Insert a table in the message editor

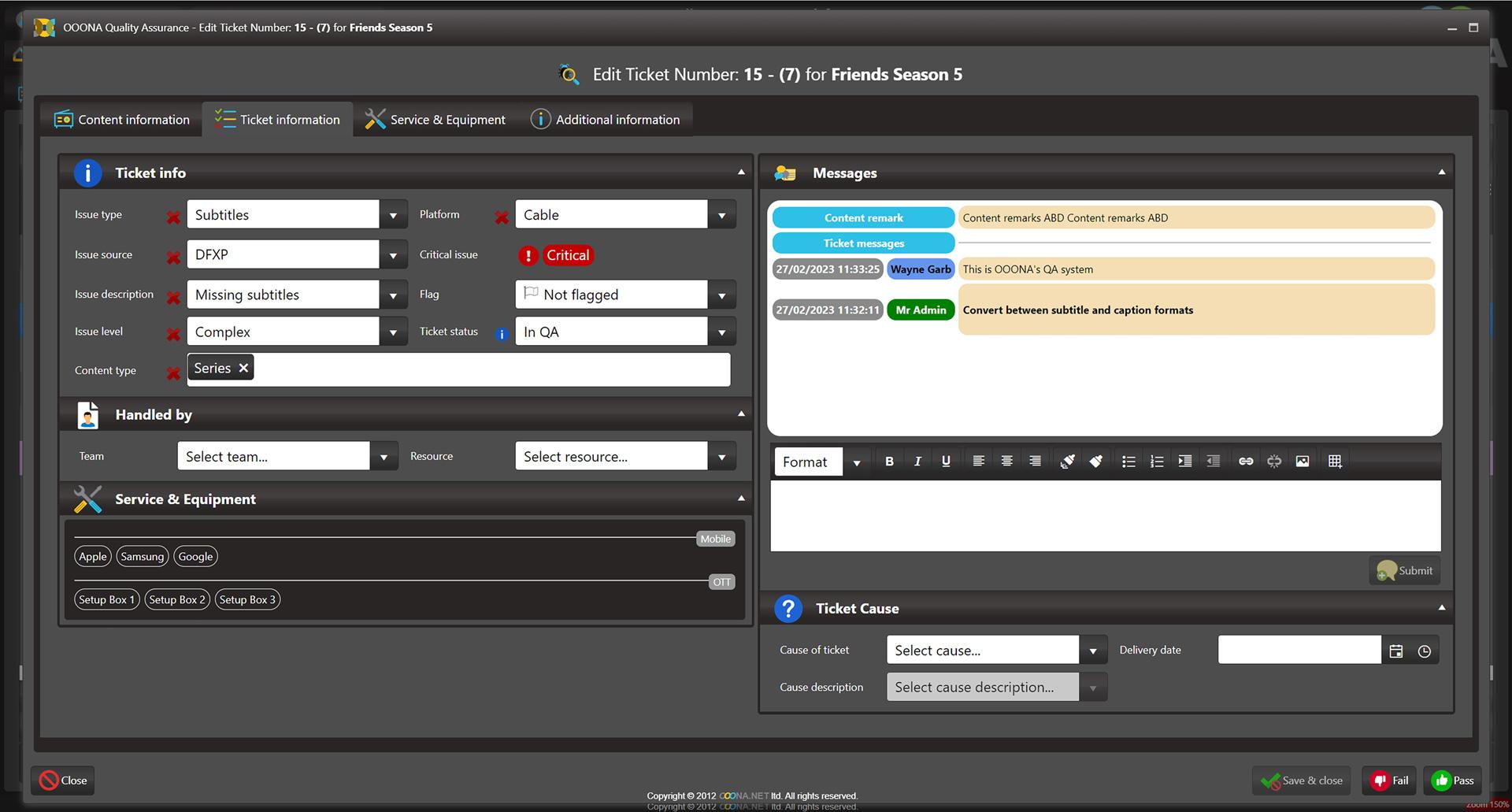click(x=1334, y=461)
